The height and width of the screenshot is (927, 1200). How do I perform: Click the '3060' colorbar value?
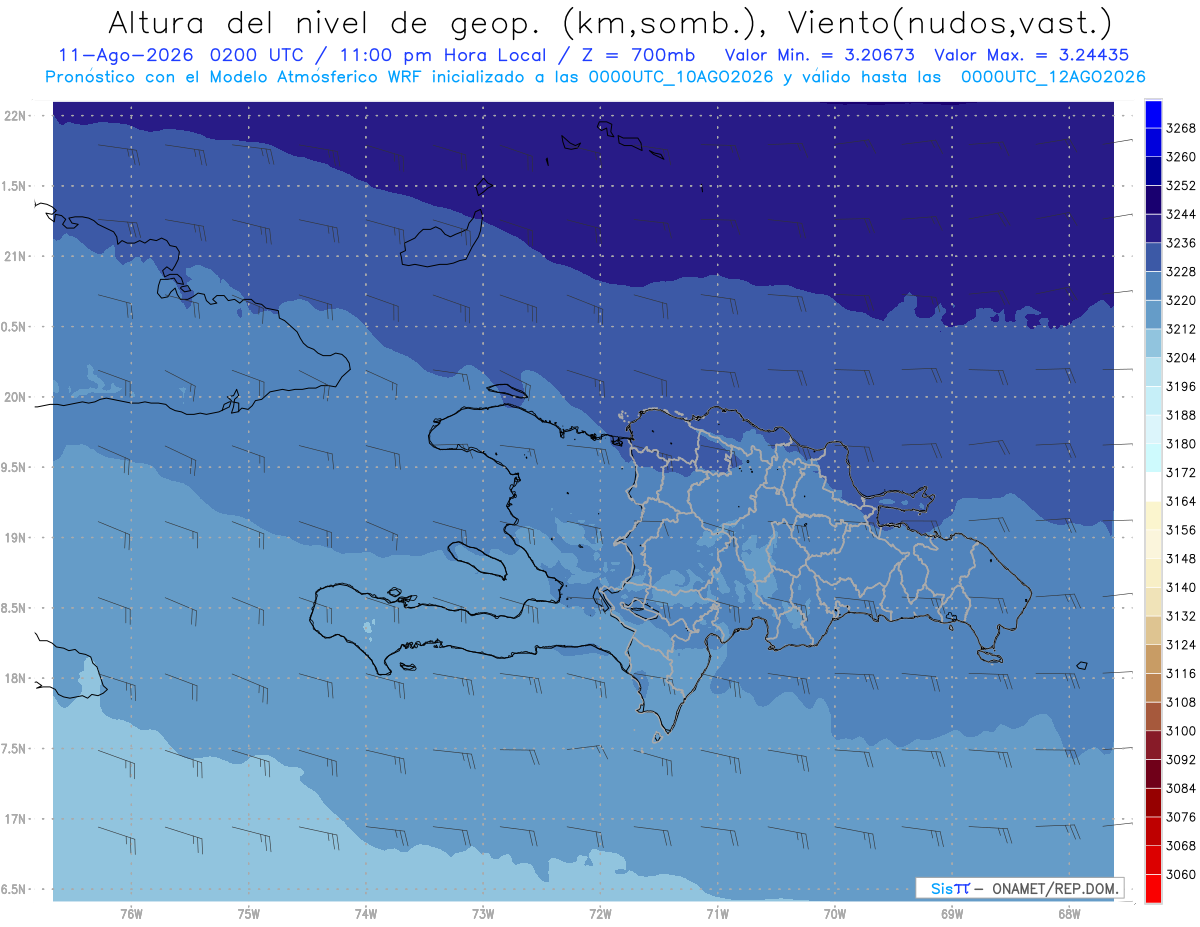1180,874
